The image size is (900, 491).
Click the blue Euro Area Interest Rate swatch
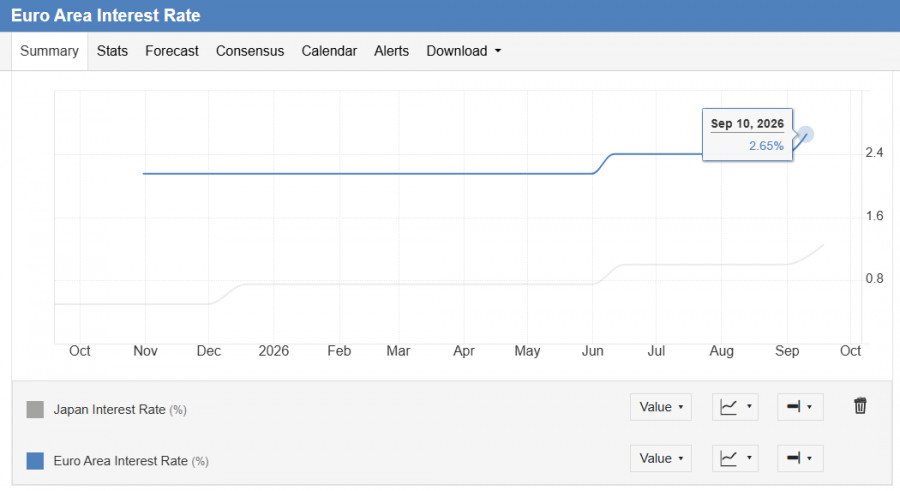35,461
